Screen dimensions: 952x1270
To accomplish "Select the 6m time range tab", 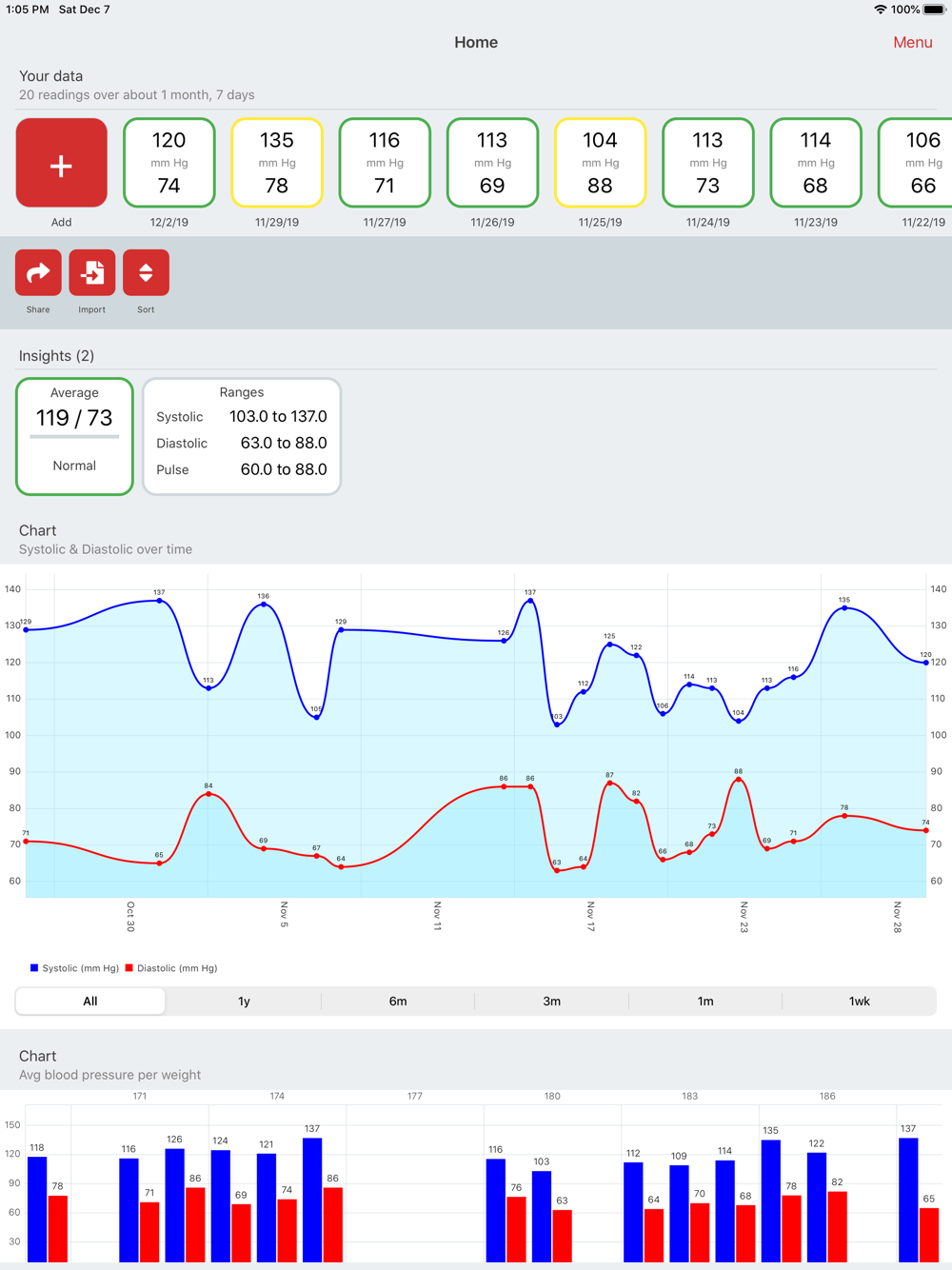I will 398,1001.
